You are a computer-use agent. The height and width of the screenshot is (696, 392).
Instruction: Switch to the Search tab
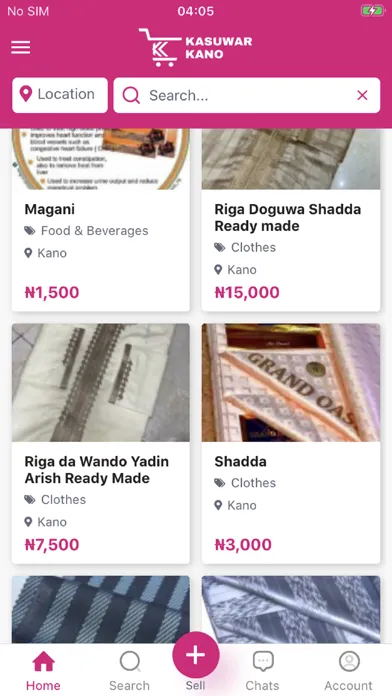coord(130,670)
